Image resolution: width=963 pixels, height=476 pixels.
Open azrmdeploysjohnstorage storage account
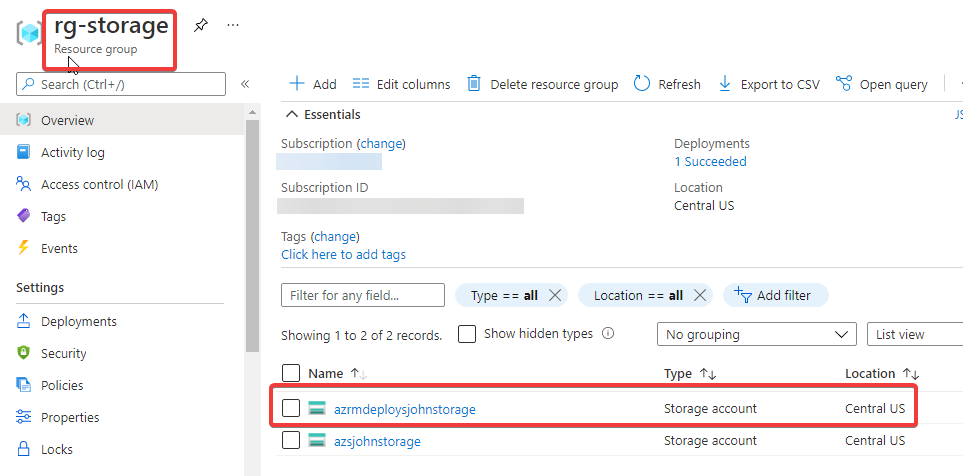405,409
